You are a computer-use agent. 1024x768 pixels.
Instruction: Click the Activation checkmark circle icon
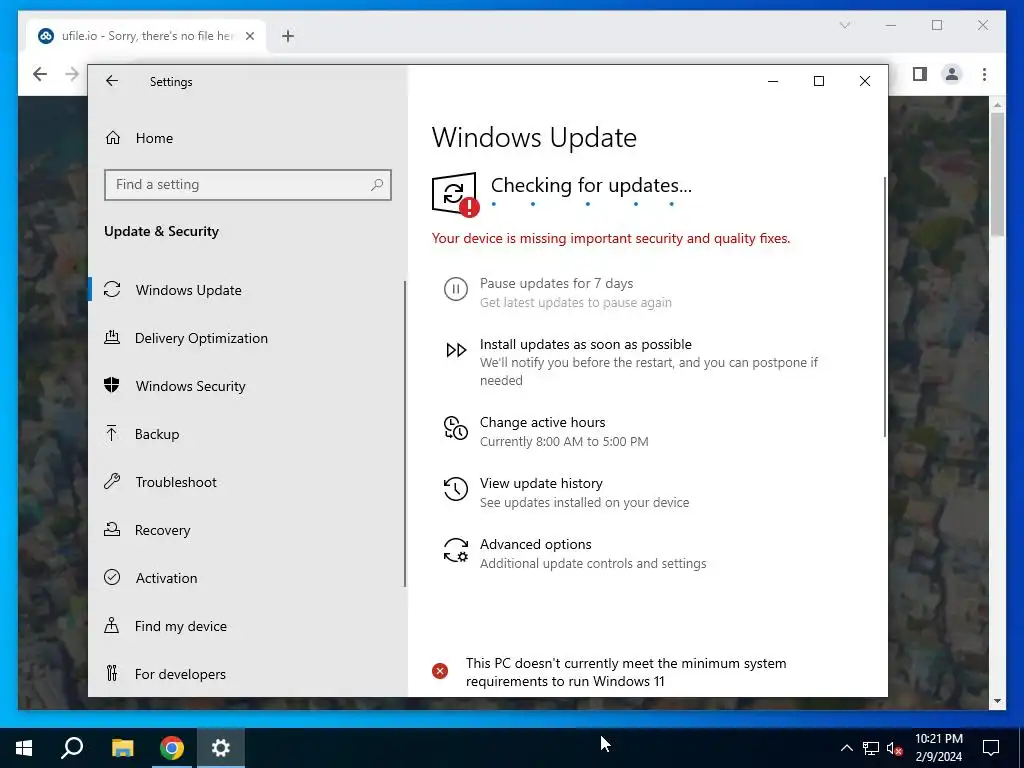112,577
